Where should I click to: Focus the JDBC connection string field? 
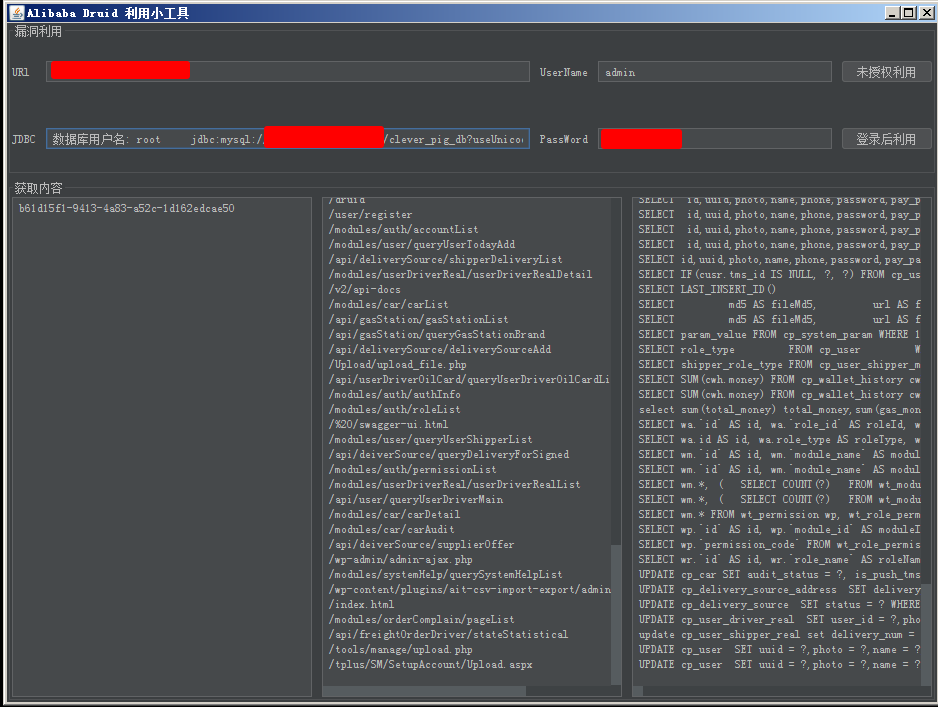288,139
